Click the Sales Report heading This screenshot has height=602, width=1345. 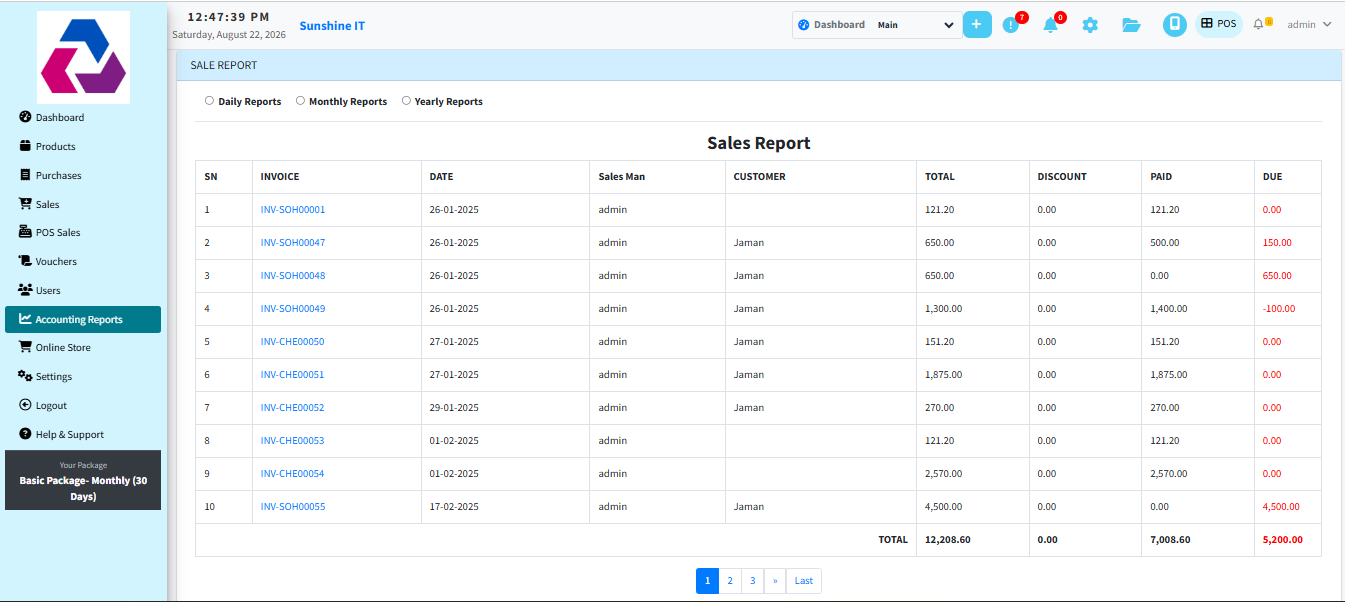pos(759,143)
